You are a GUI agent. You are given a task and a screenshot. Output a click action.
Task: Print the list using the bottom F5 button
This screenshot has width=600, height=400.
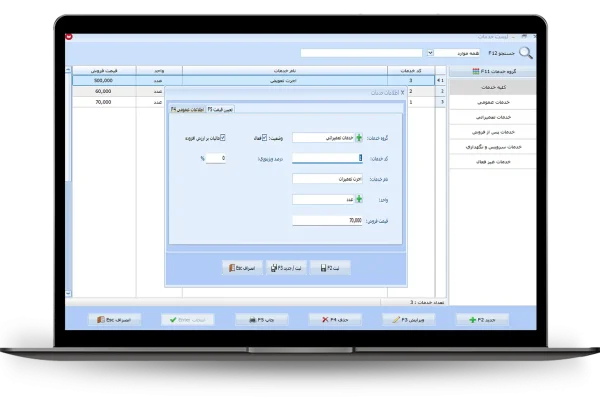click(262, 320)
